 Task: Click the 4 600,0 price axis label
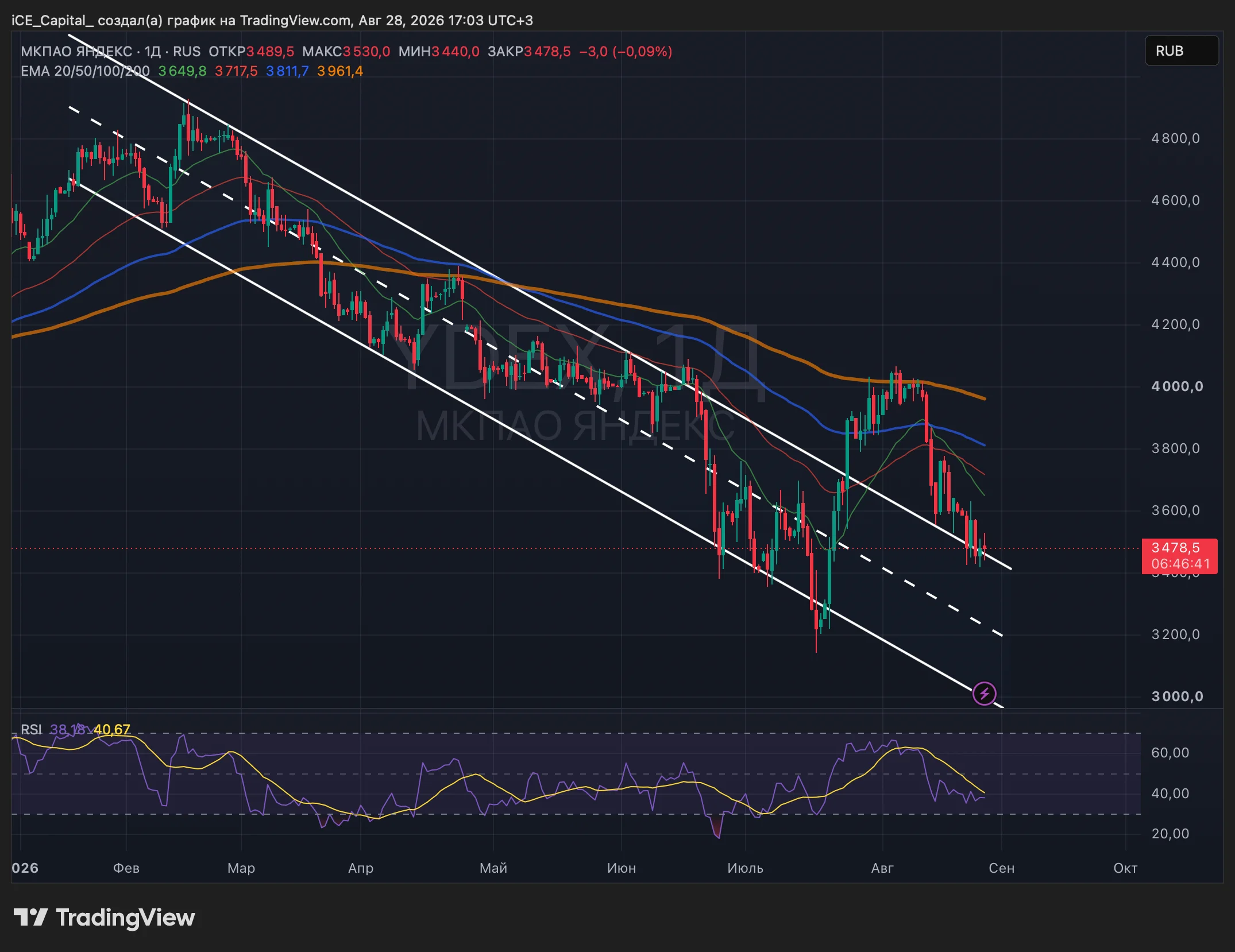point(1175,200)
